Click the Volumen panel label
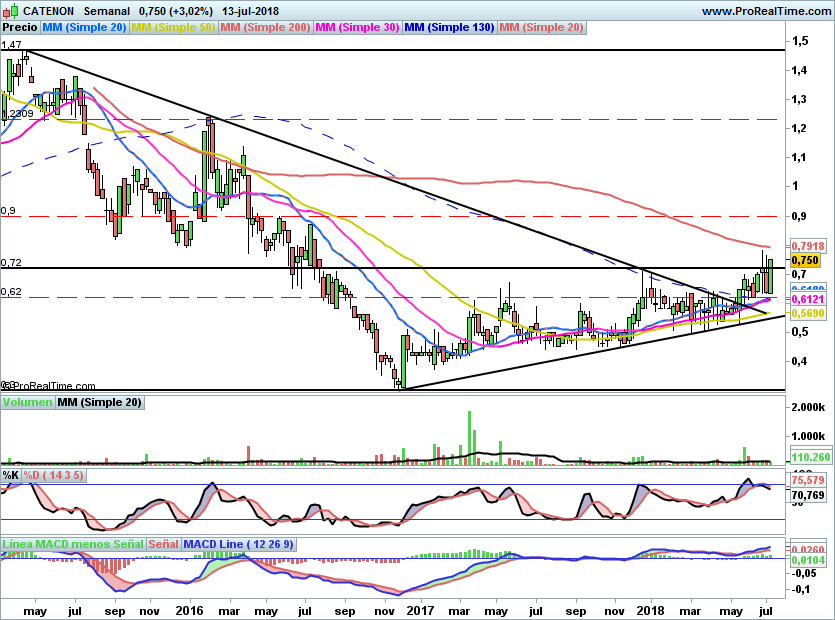 (x=27, y=403)
